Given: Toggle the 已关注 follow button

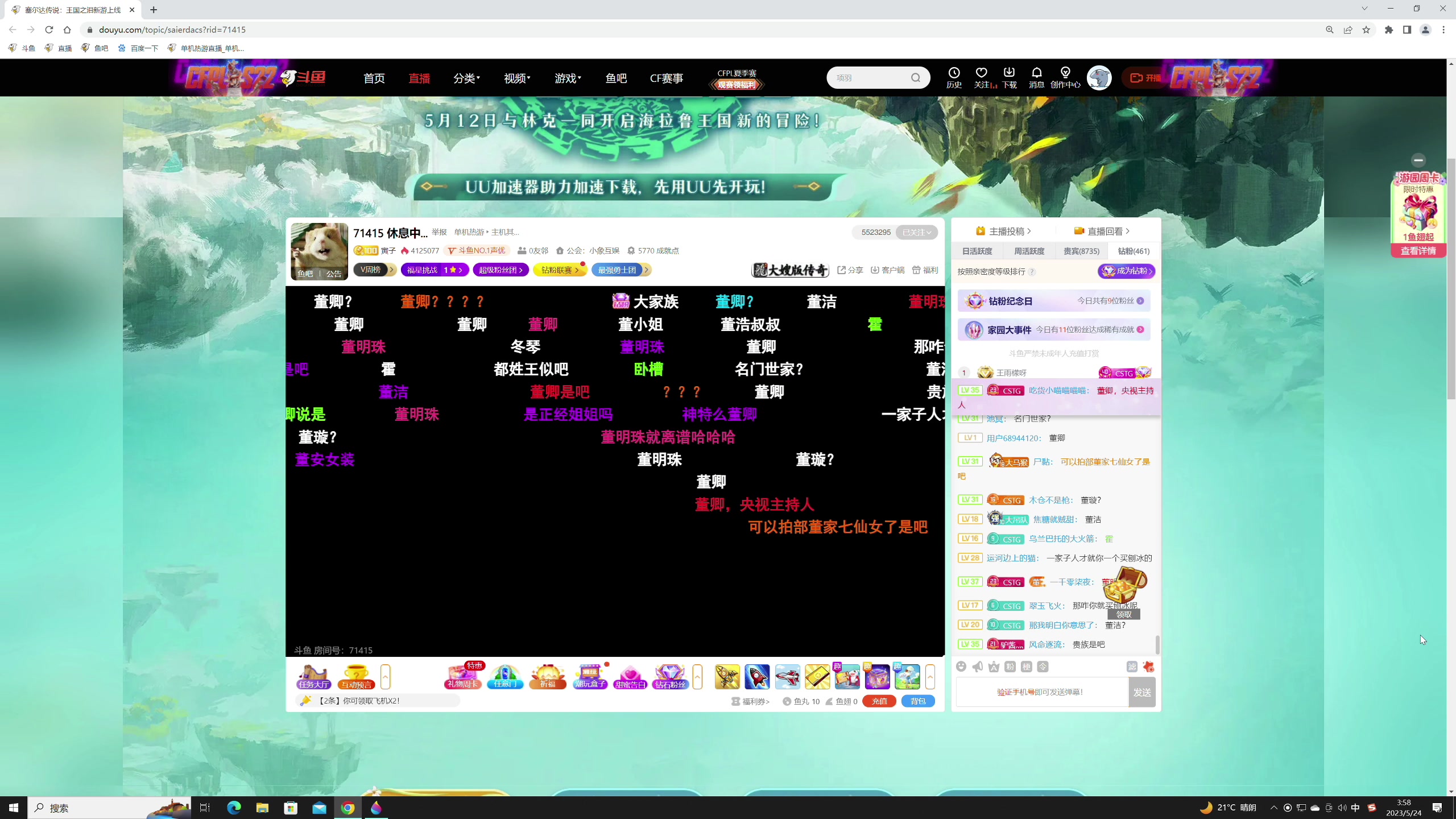Looking at the screenshot, I should pos(917,232).
